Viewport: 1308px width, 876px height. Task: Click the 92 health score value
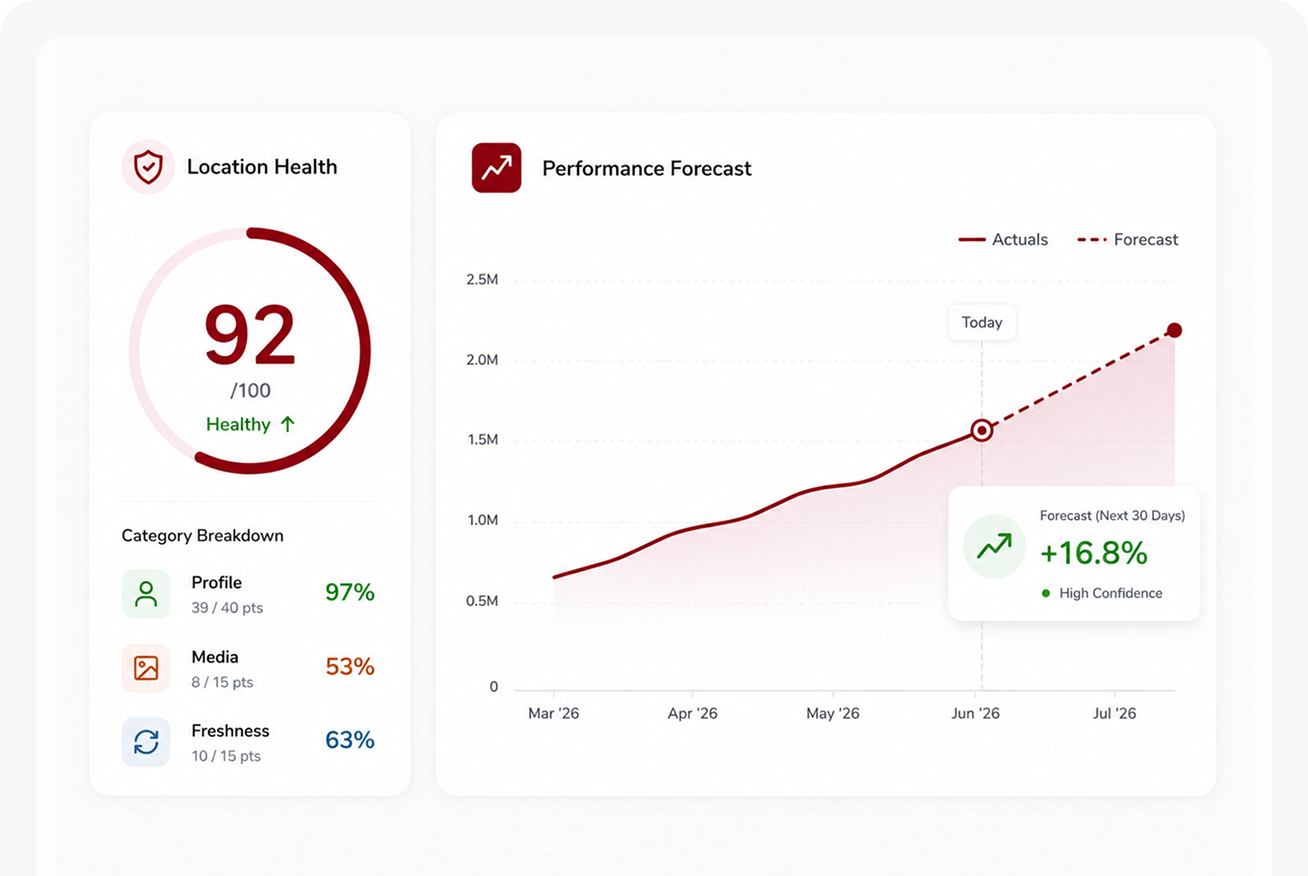[x=250, y=336]
